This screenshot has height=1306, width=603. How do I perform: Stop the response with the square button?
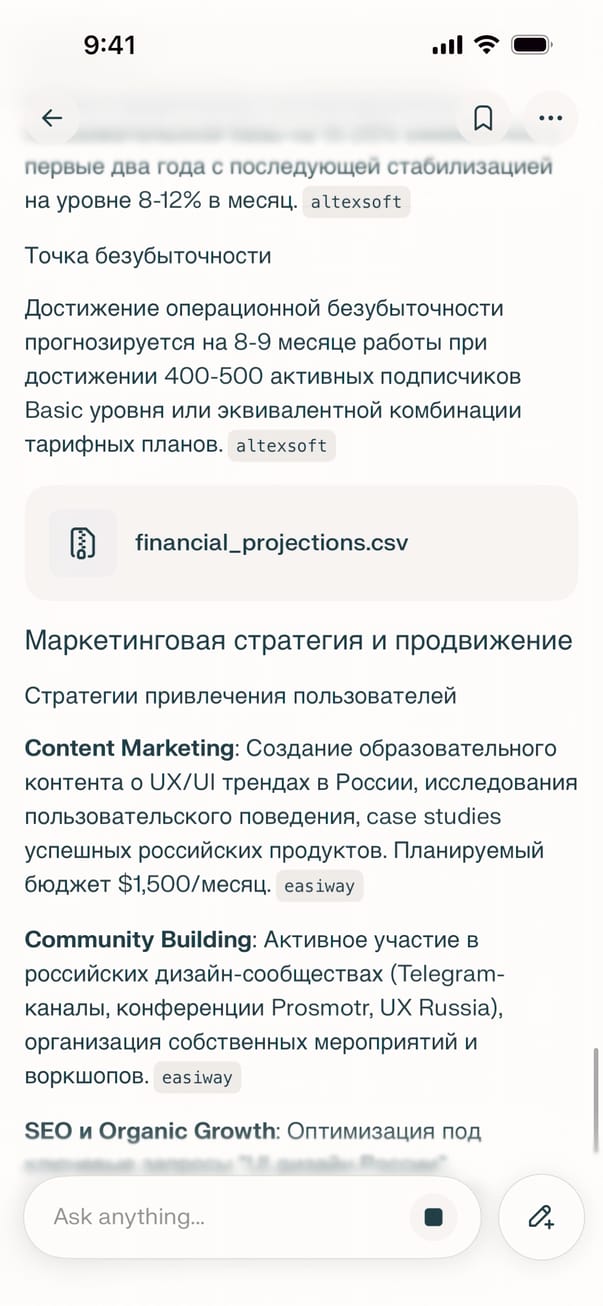[433, 1216]
